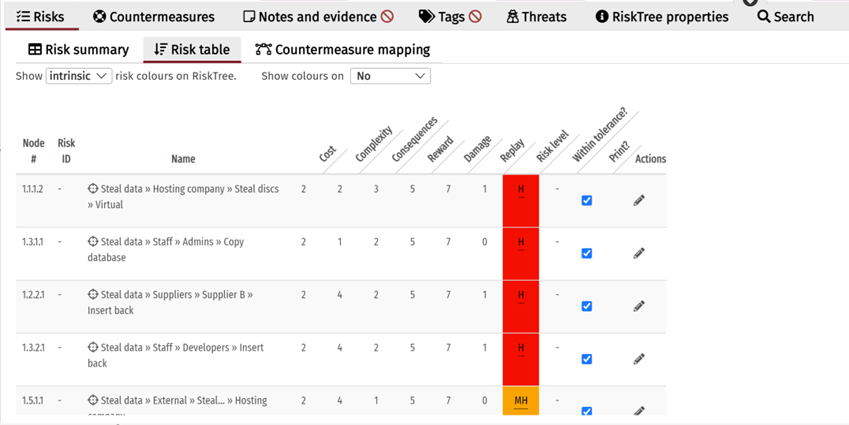The image size is (849, 425).
Task: Click the Countermeasure mapping graph icon
Action: pos(264,50)
